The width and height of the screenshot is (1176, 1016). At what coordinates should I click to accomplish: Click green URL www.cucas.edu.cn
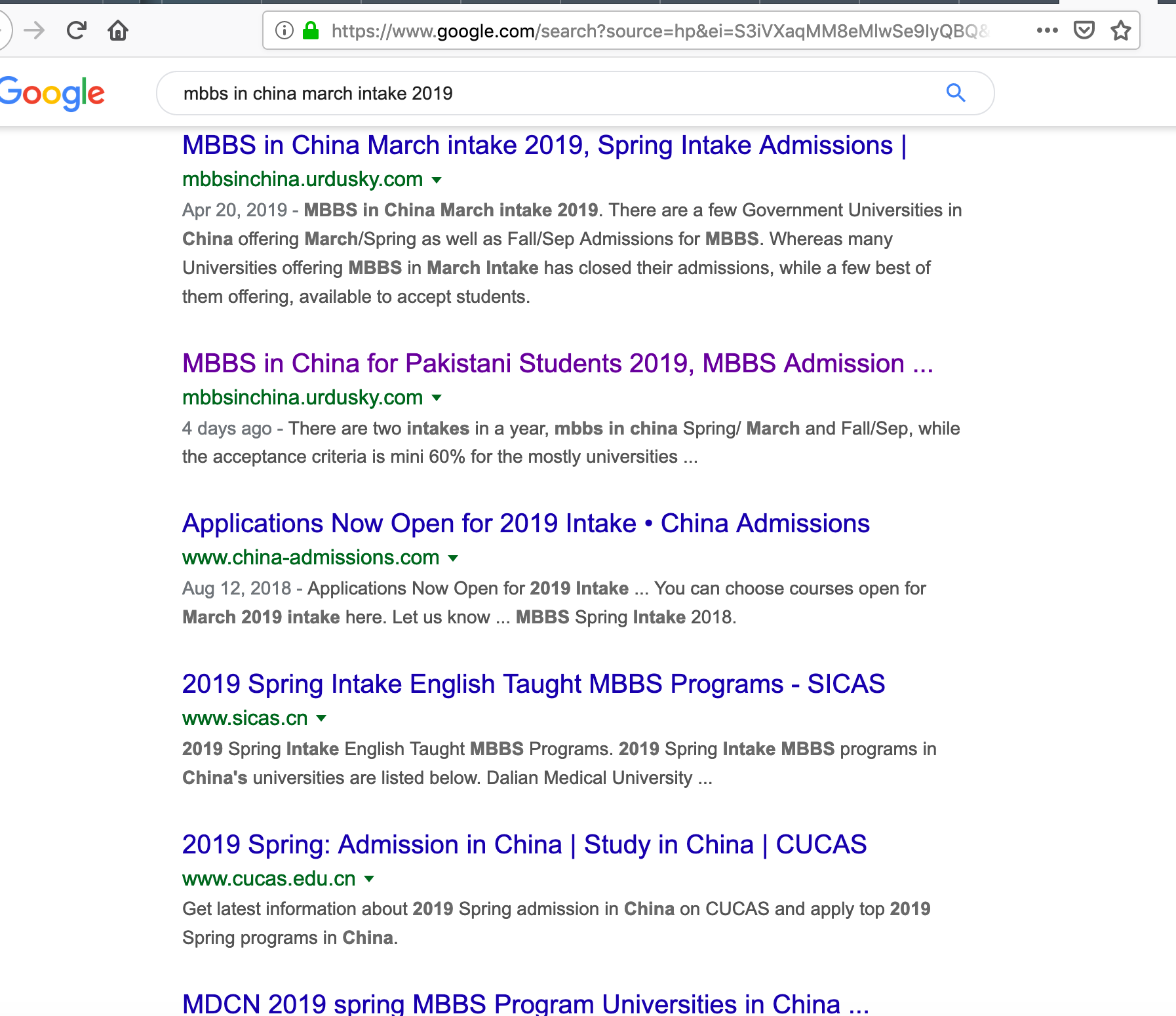(x=269, y=879)
